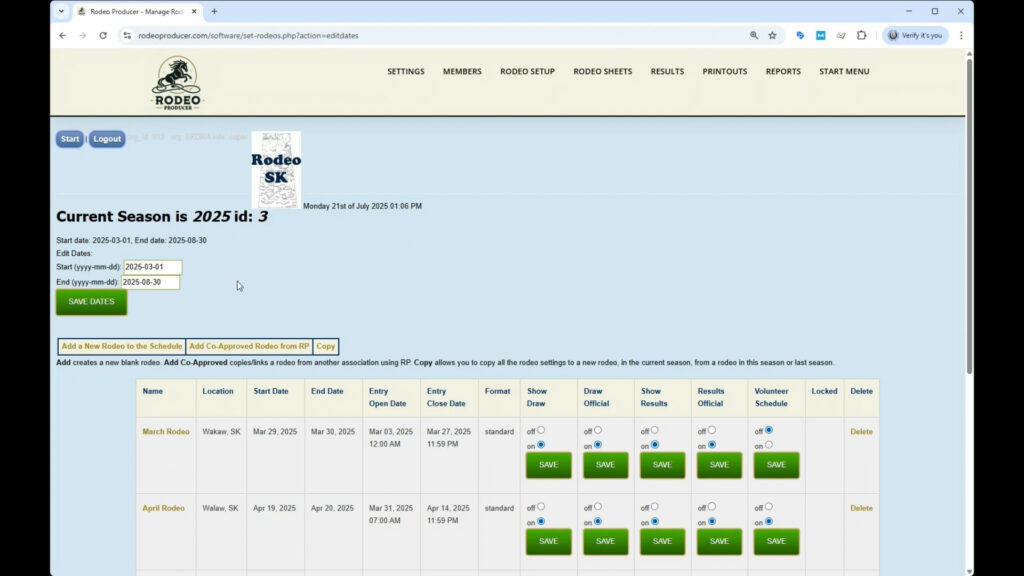The width and height of the screenshot is (1024, 576).
Task: Bookmark this page with the star icon
Action: (x=772, y=35)
